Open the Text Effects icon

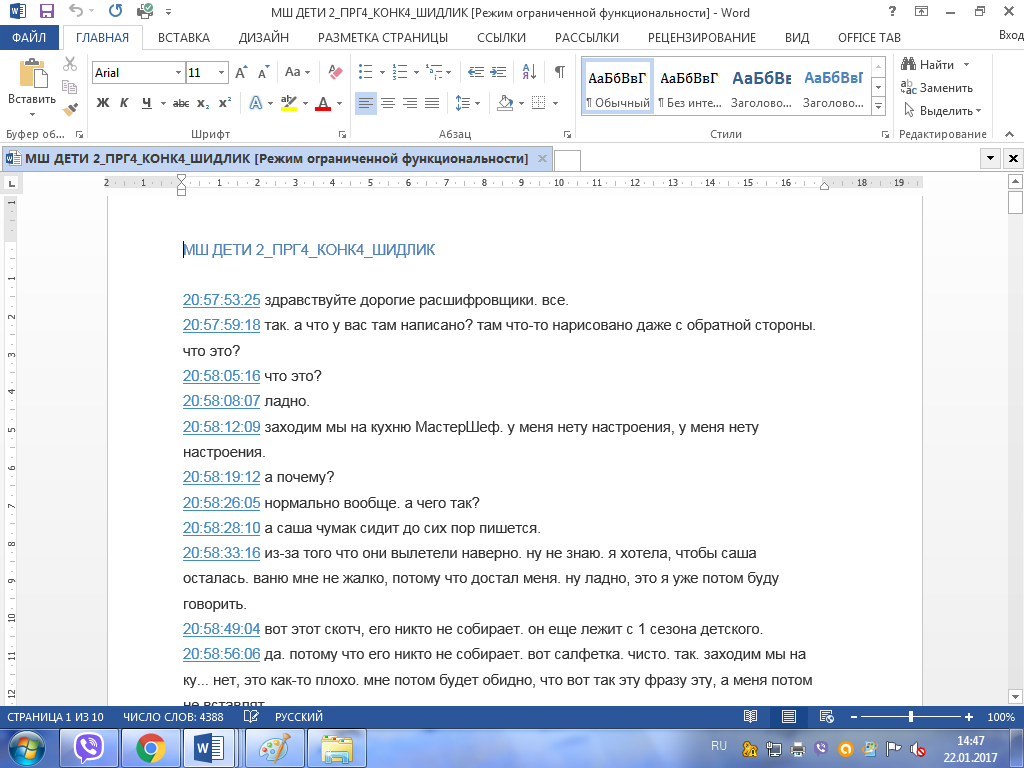255,103
